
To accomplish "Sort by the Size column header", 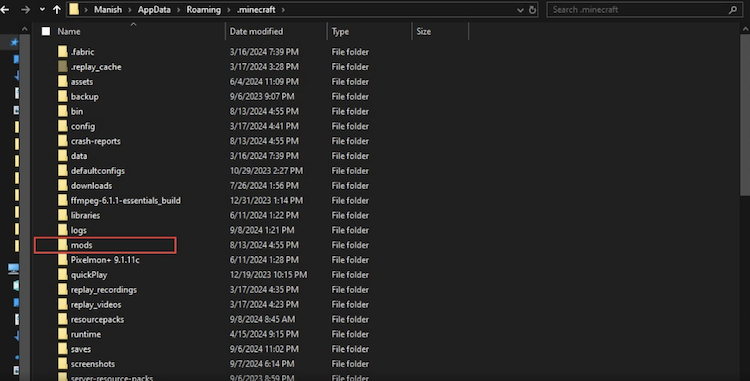I will pyautogui.click(x=423, y=32).
